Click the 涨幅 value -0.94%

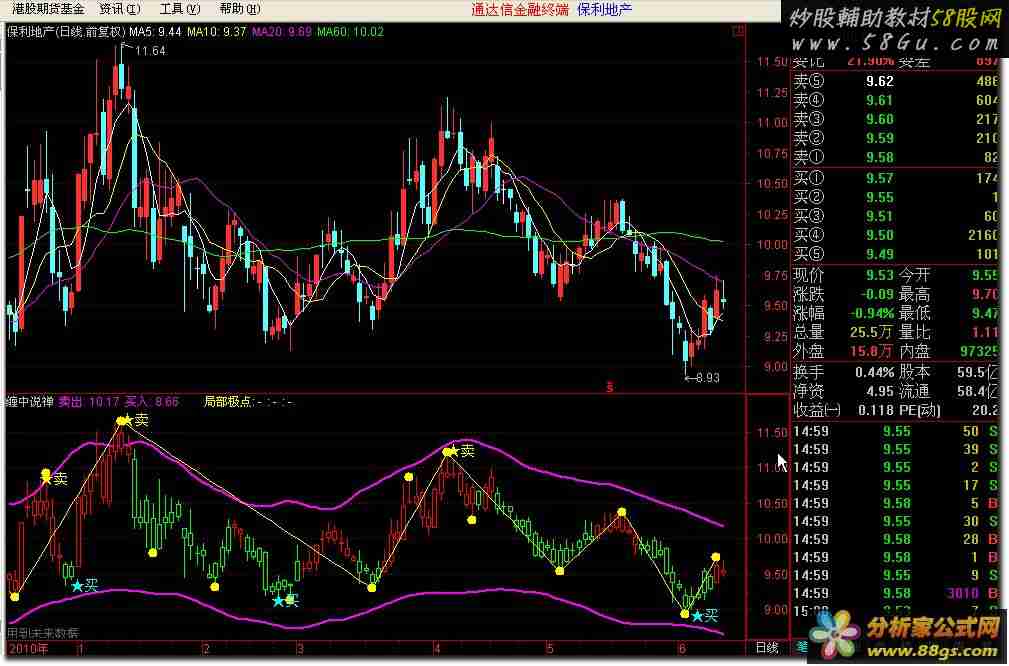point(870,313)
